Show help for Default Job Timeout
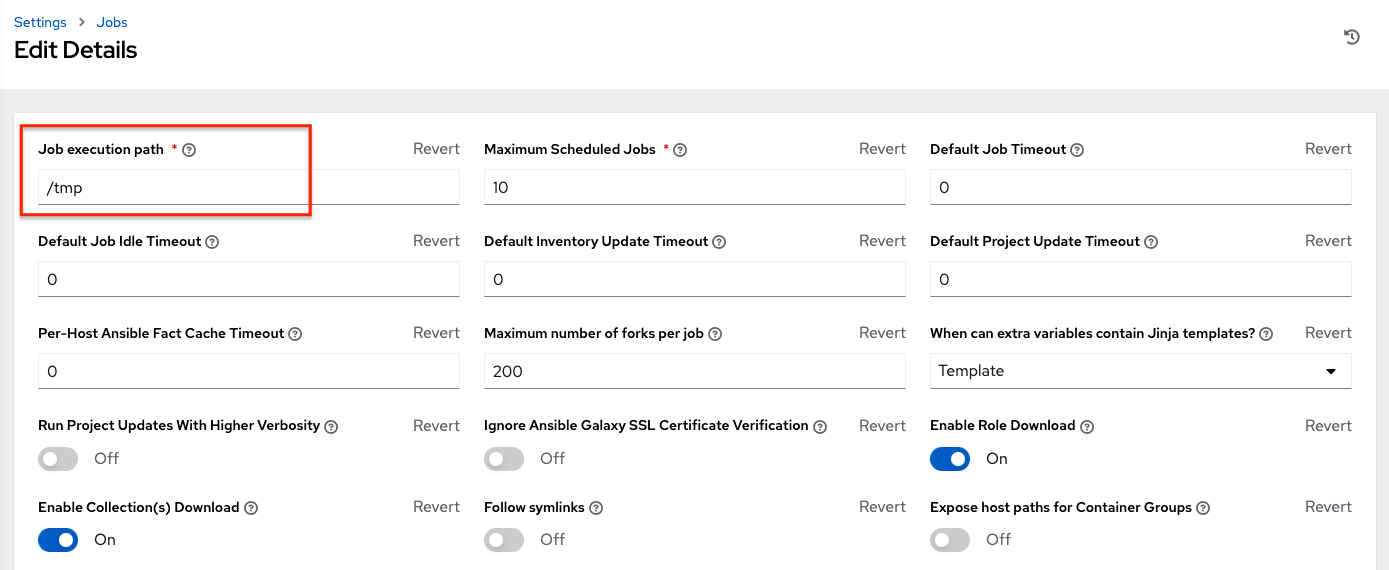 [x=1077, y=150]
